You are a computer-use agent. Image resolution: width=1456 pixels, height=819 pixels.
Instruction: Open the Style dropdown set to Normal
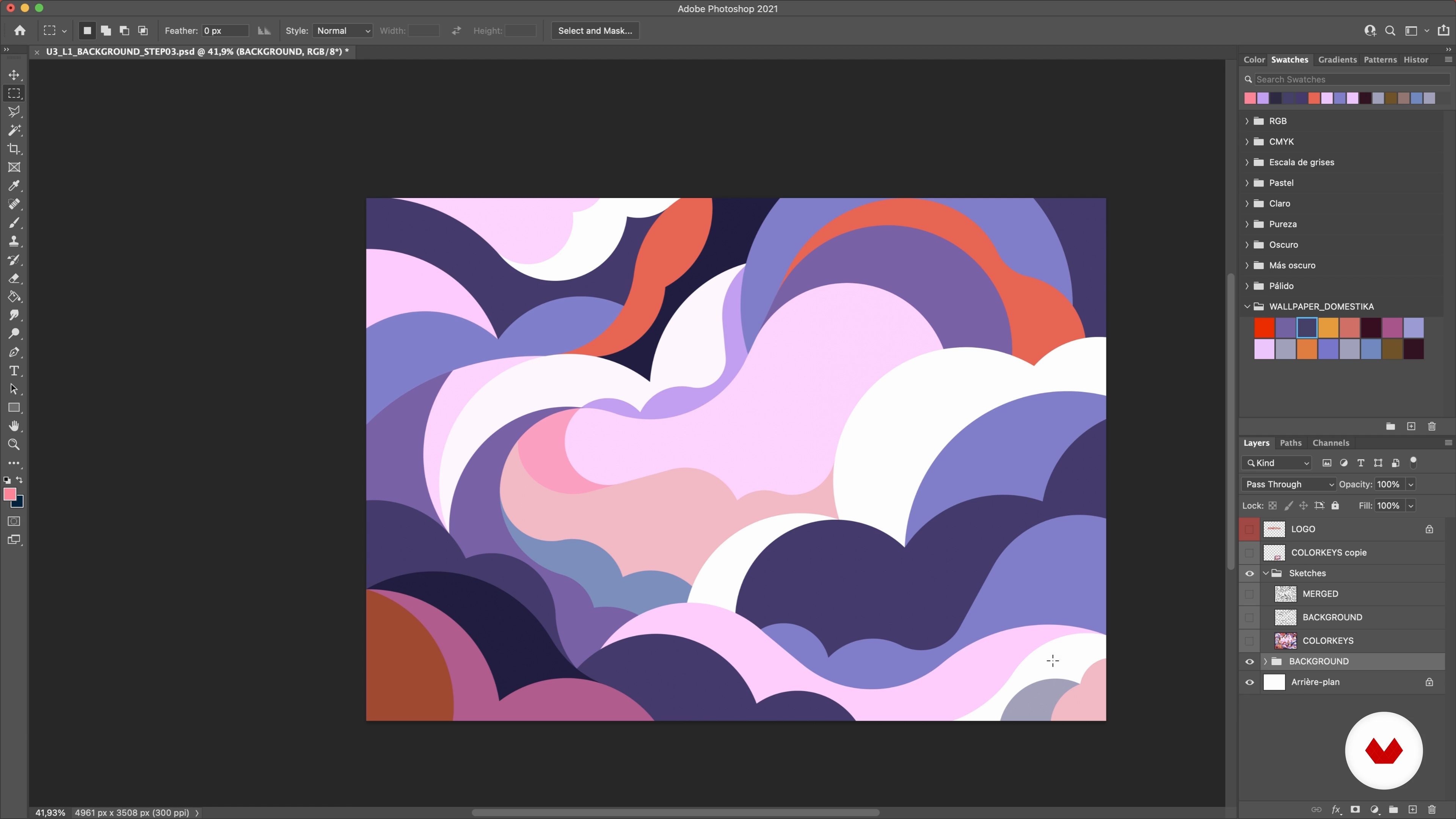pos(342,30)
